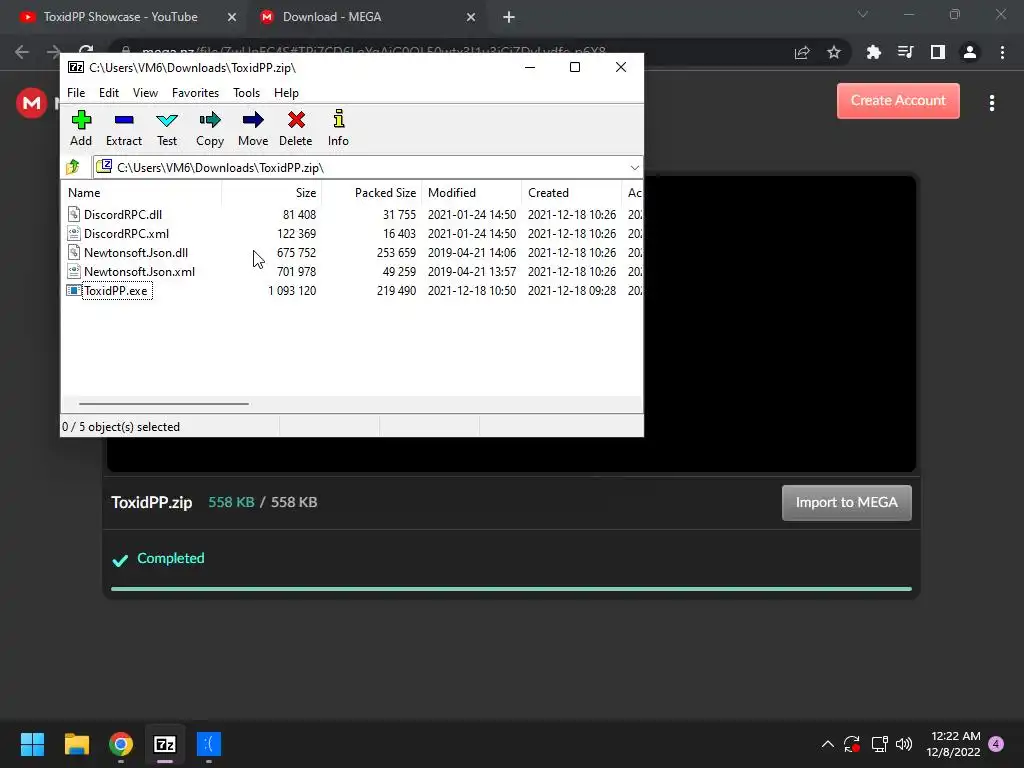Open Google Chrome from the taskbar
1024x768 pixels.
click(121, 744)
